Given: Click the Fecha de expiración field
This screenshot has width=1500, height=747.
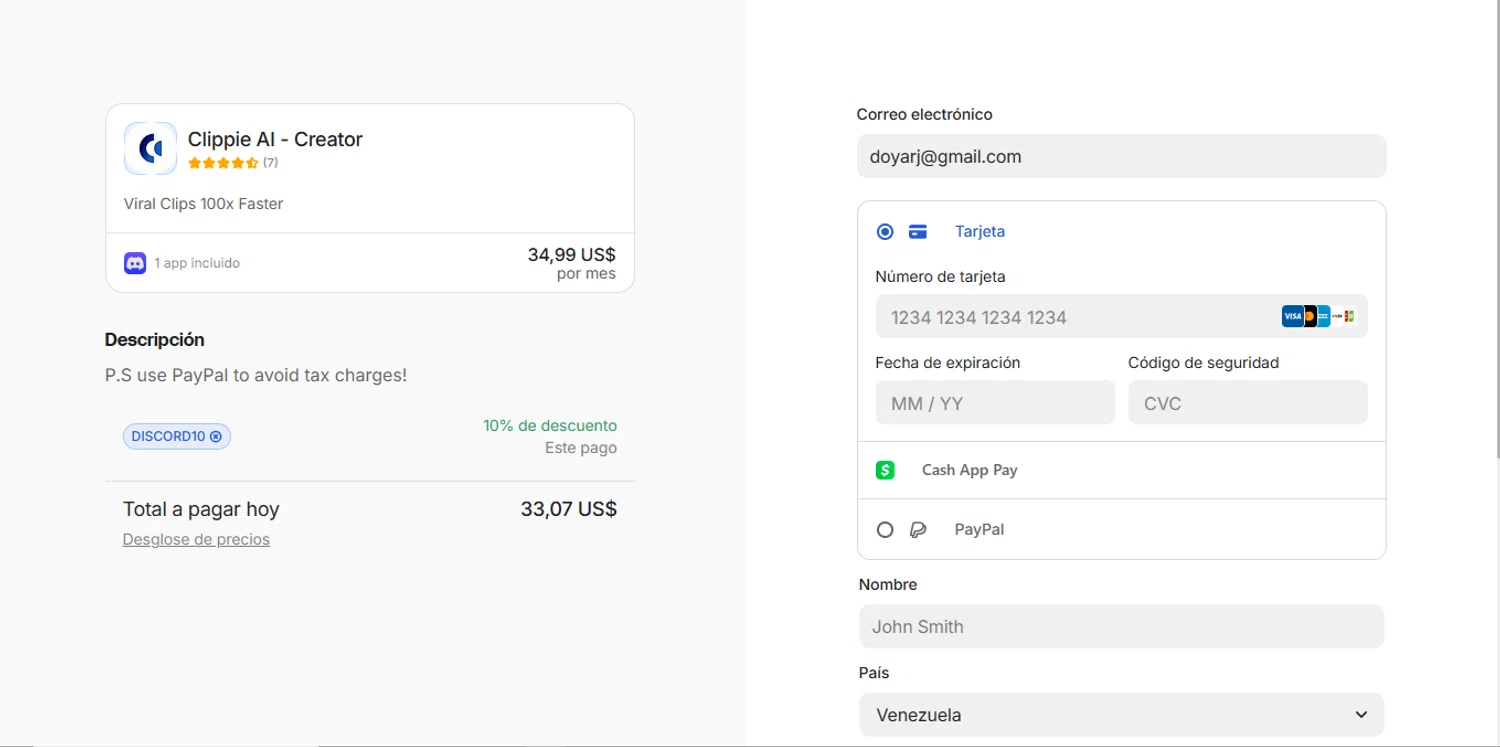Looking at the screenshot, I should point(995,403).
